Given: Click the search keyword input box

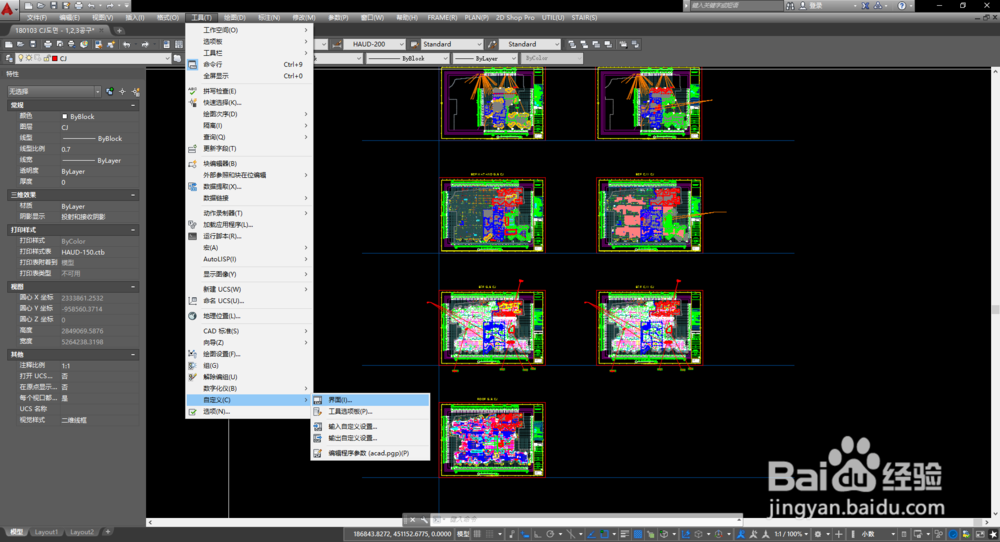Looking at the screenshot, I should click(x=737, y=5).
